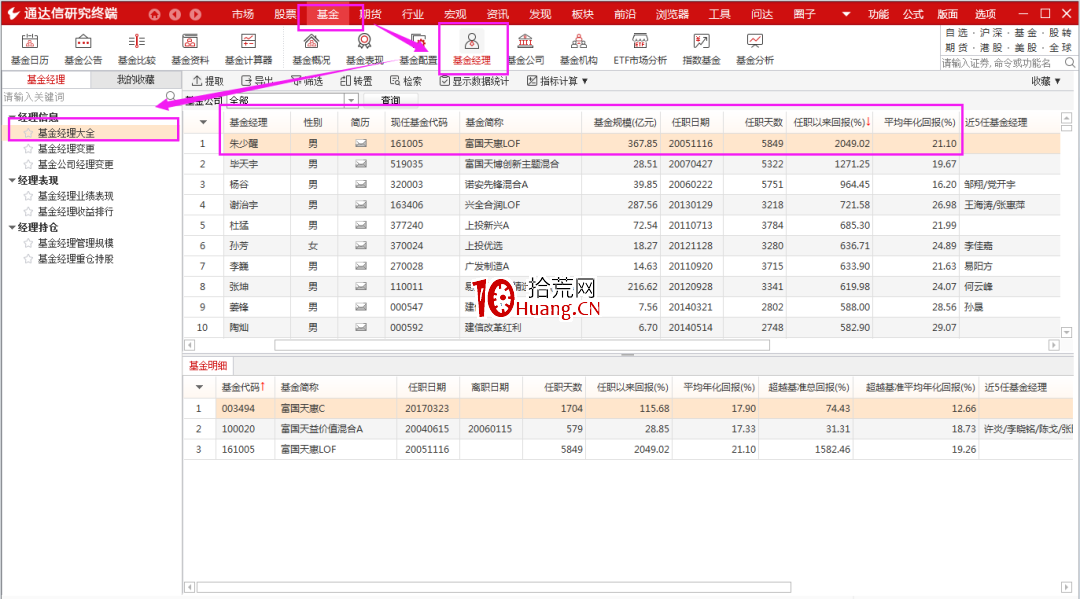Viewport: 1080px width, 599px height.
Task: Open the ETF市场分析 tool
Action: coord(640,50)
